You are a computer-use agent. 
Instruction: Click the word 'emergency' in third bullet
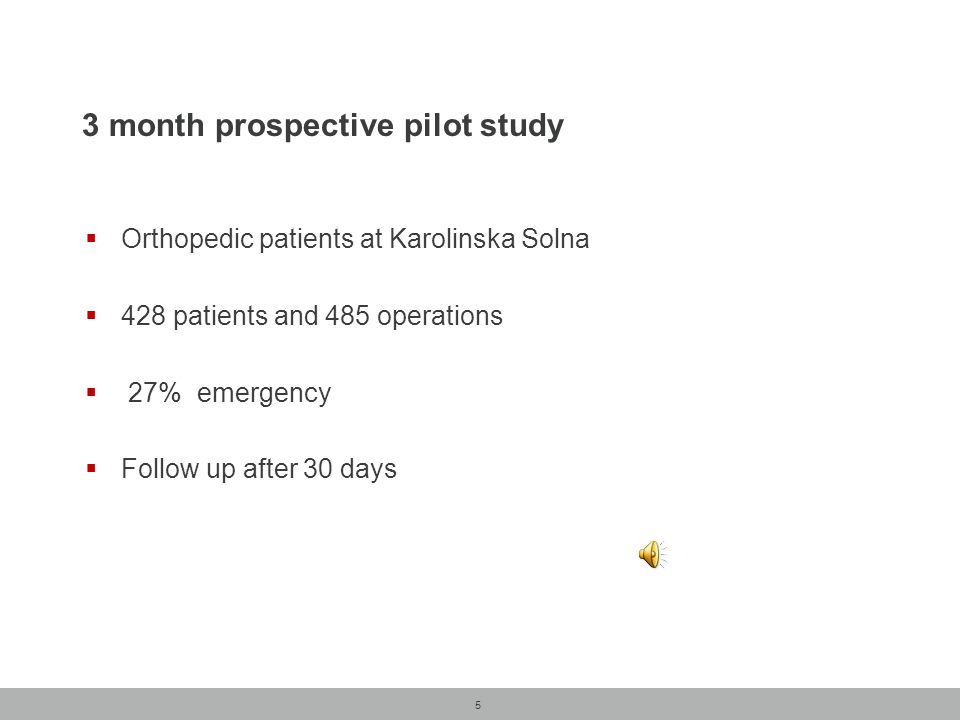(264, 394)
